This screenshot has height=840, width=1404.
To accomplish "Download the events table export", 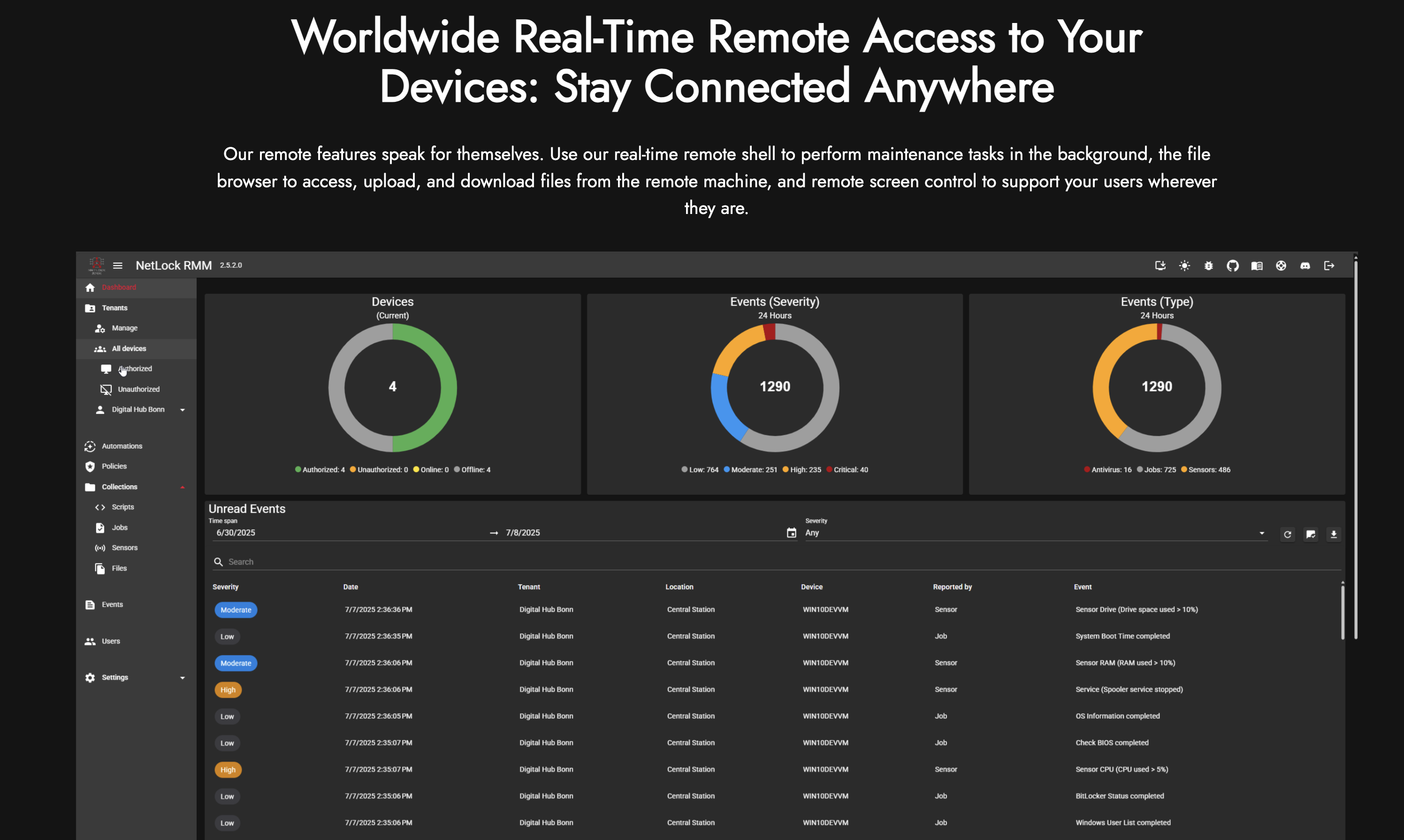I will point(1333,535).
